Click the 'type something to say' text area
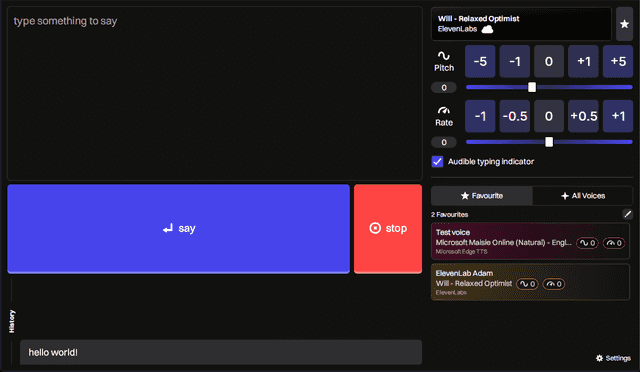 (215, 94)
